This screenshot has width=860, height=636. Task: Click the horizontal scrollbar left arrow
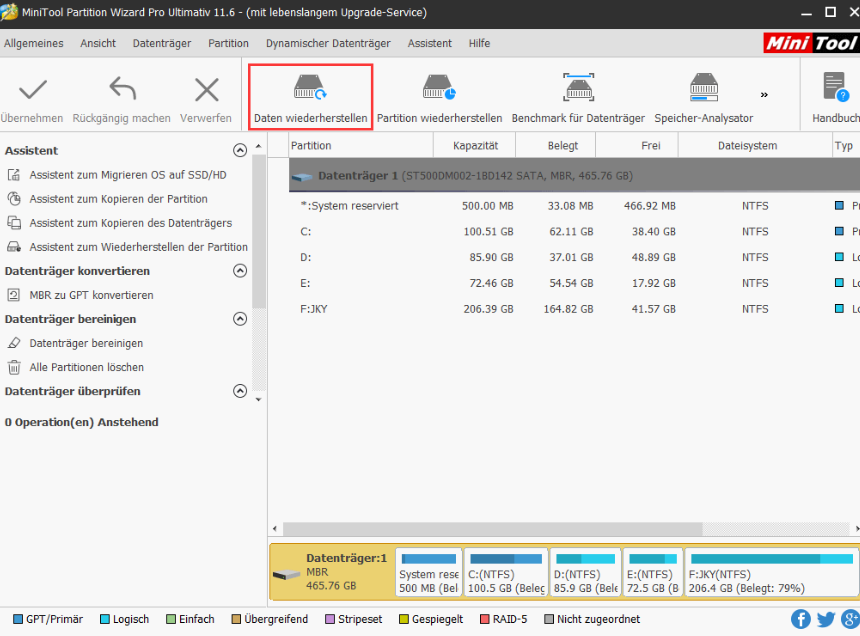pos(275,529)
